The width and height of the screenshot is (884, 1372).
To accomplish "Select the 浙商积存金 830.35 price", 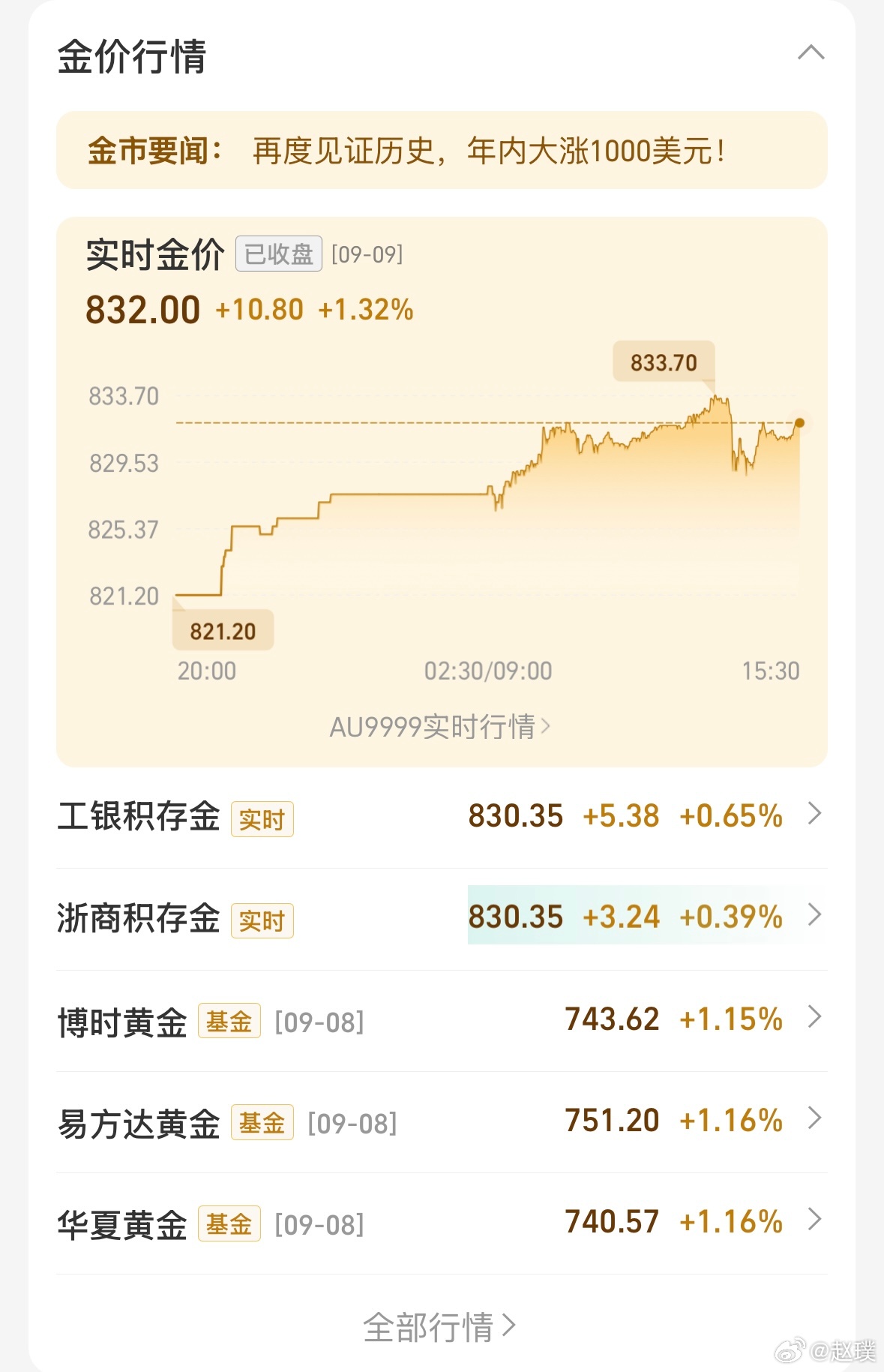I will point(515,916).
